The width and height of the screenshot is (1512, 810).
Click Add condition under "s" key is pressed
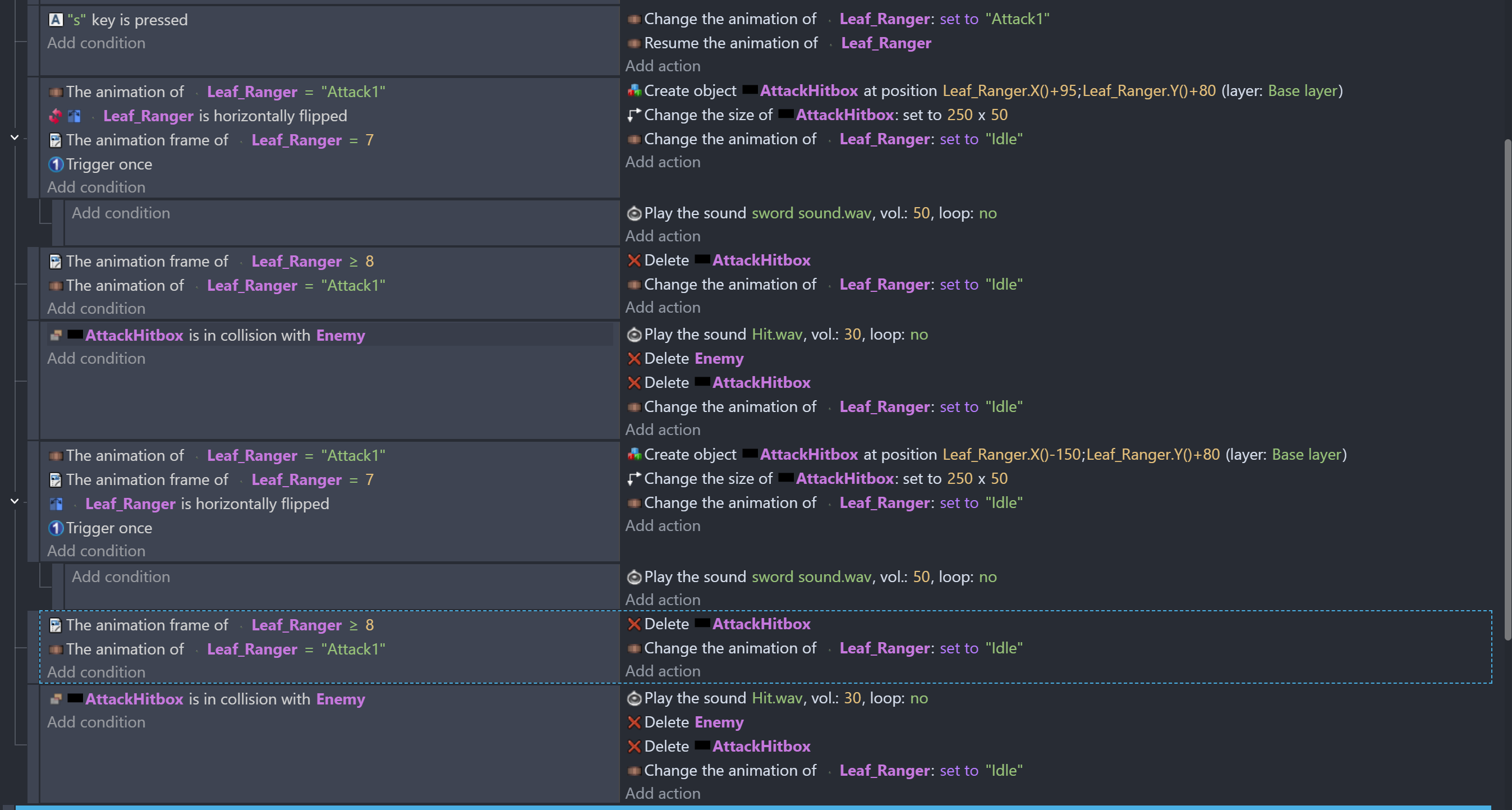[x=96, y=43]
